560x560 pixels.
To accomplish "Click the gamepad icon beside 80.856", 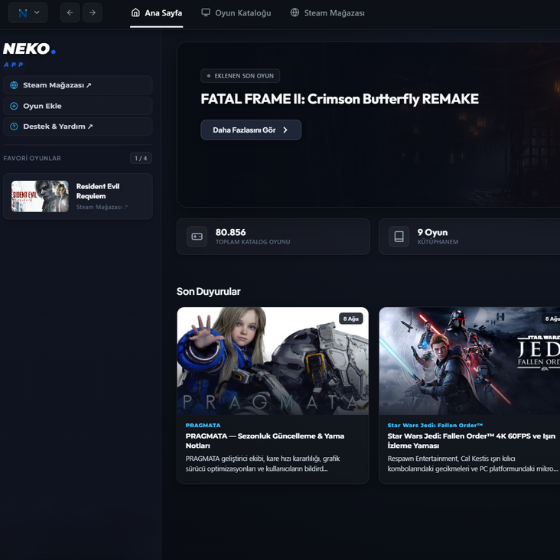I will (197, 236).
